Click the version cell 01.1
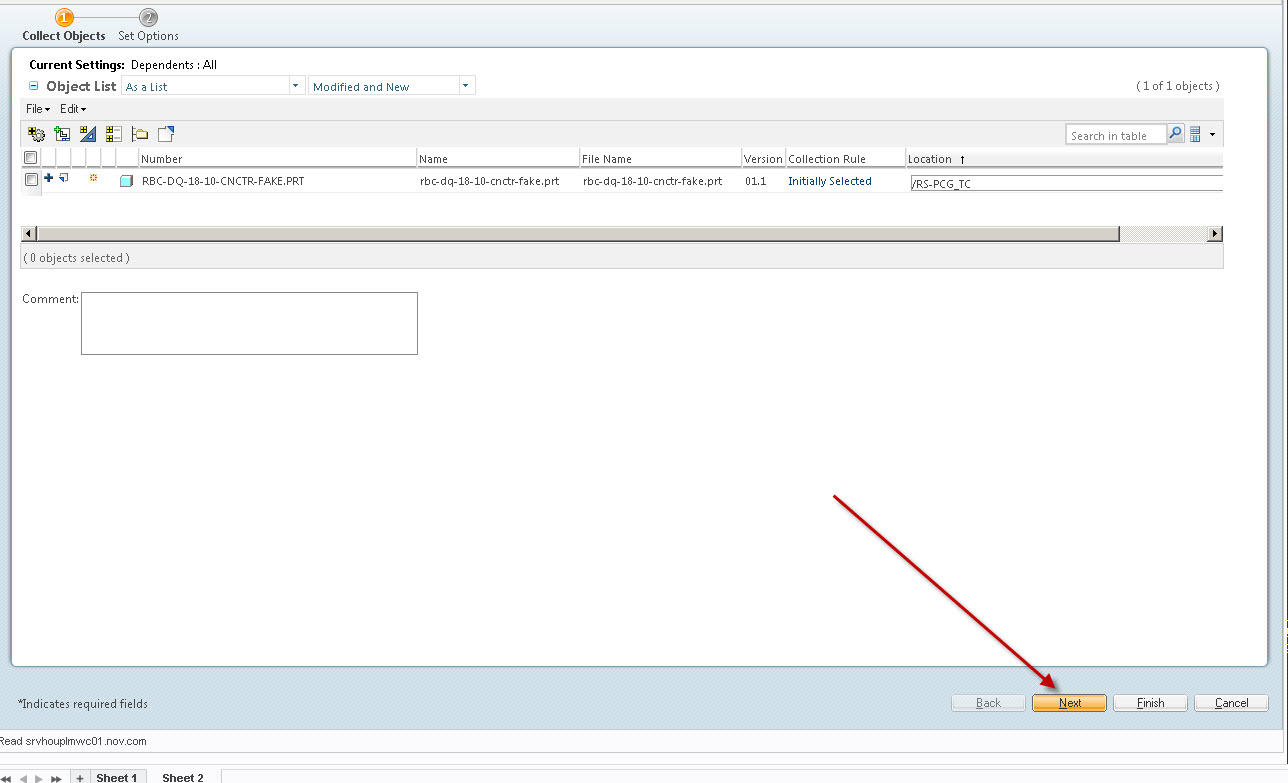Image resolution: width=1288 pixels, height=783 pixels. point(755,181)
